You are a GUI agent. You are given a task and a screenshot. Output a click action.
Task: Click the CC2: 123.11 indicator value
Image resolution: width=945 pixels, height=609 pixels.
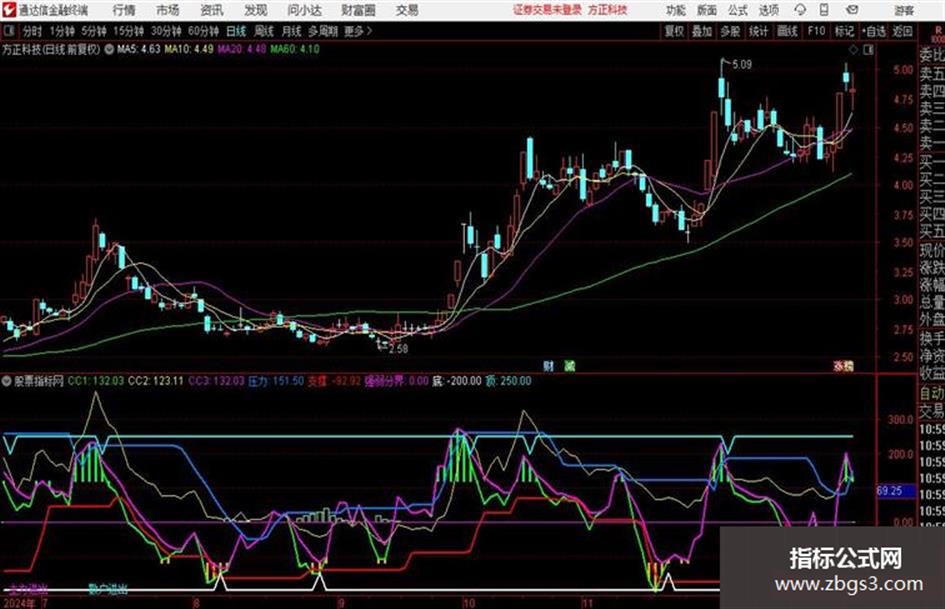point(155,381)
